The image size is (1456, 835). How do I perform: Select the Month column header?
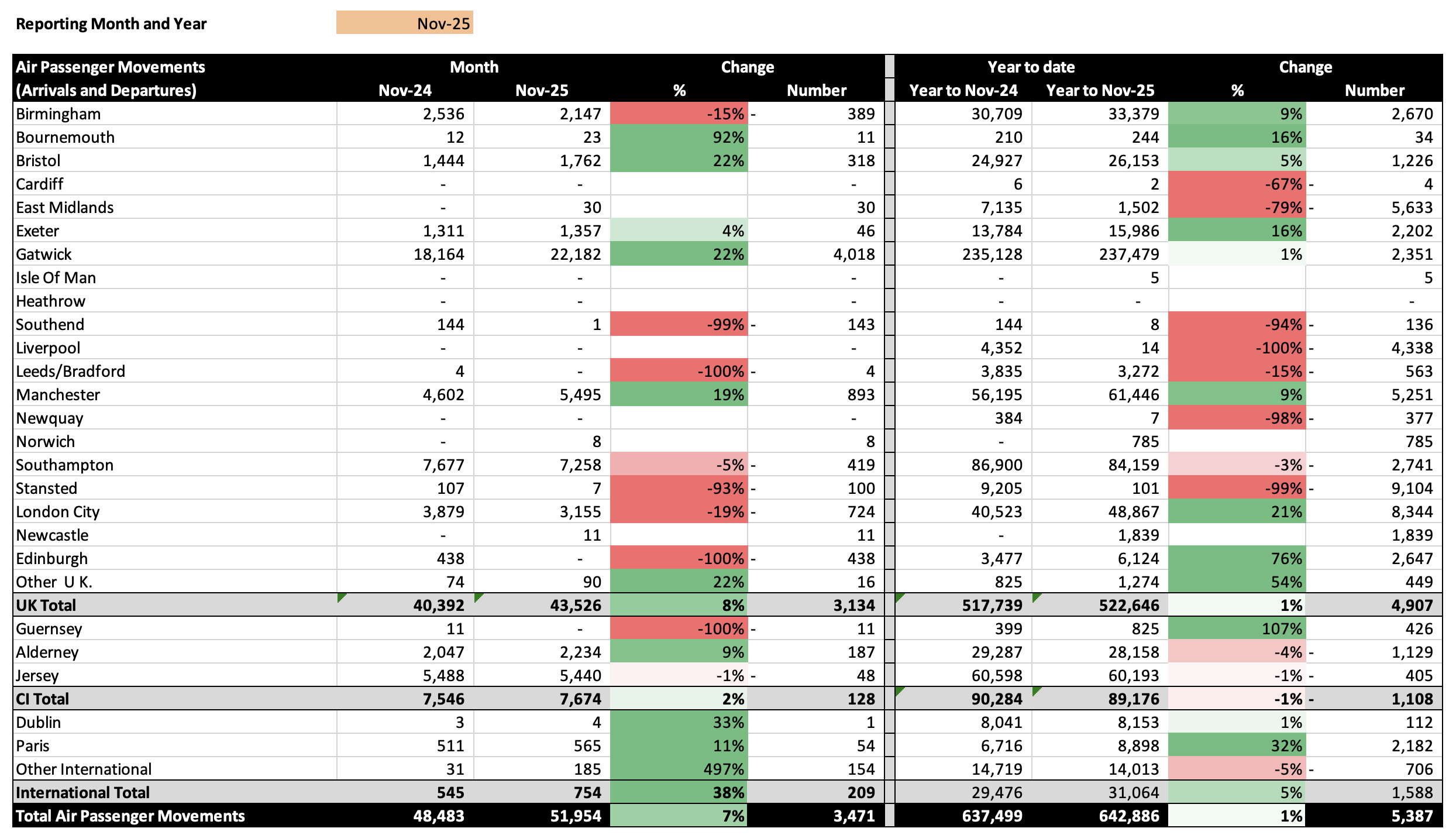click(474, 67)
